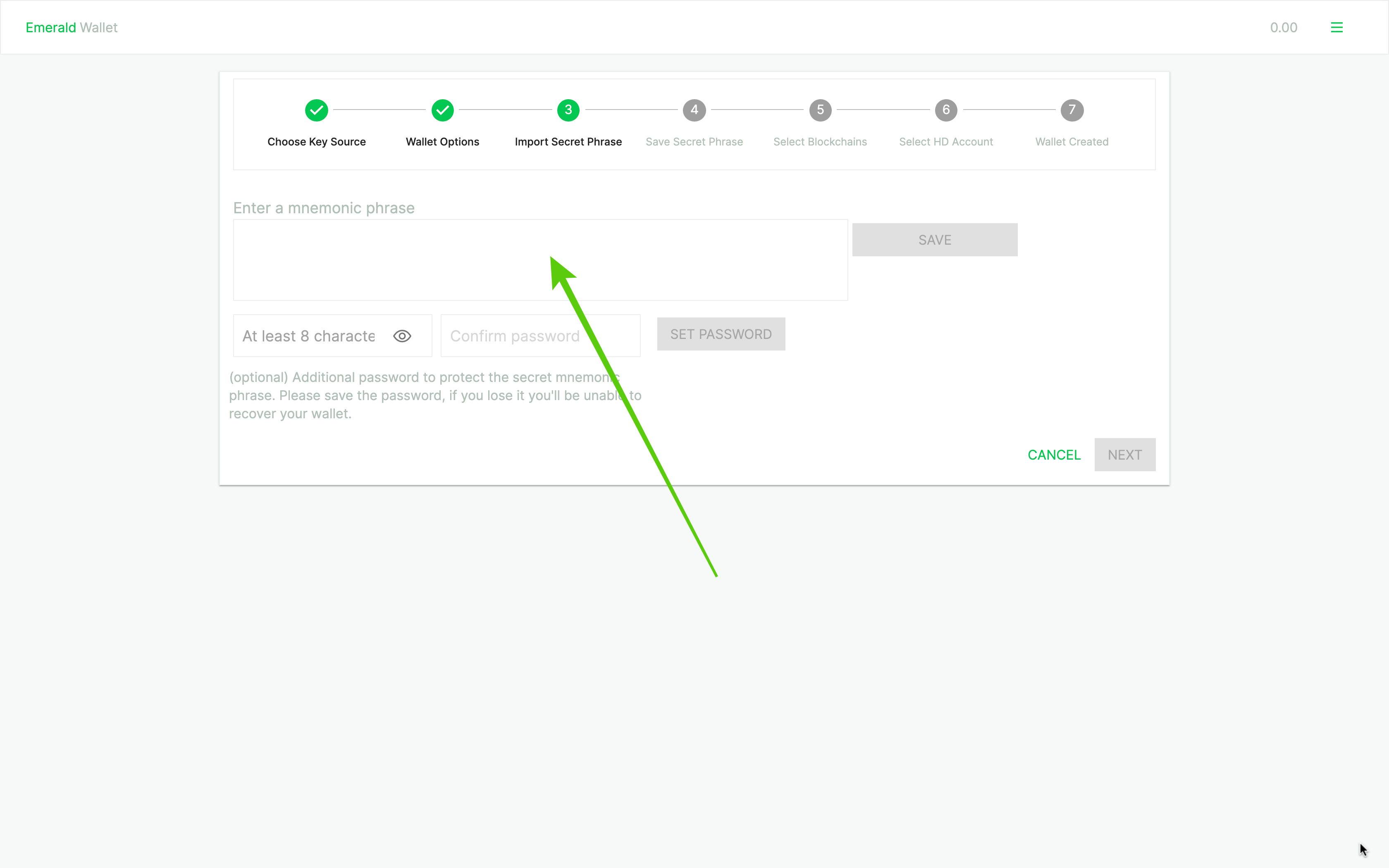The image size is (1389, 868).
Task: Open the hamburger menu icon
Action: 1336,28
